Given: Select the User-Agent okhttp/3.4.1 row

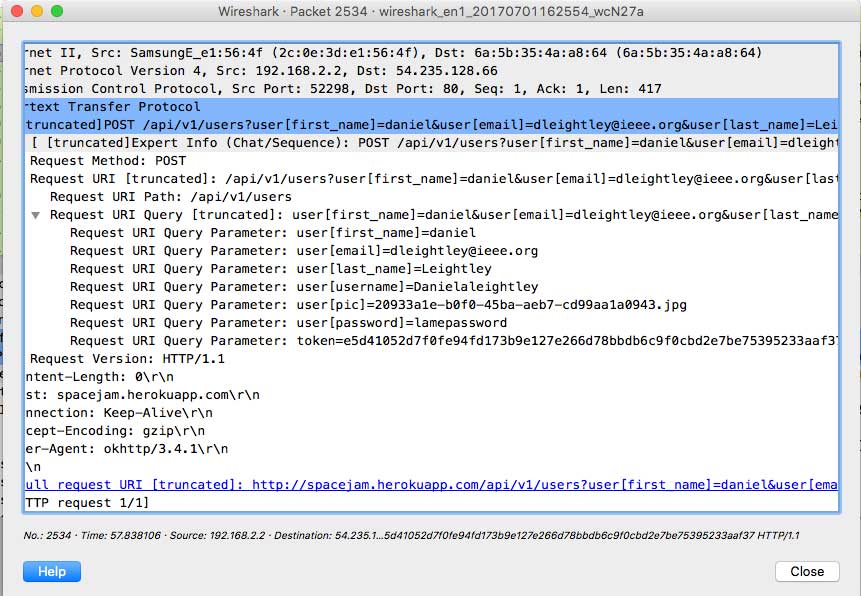Looking at the screenshot, I should tap(432, 449).
